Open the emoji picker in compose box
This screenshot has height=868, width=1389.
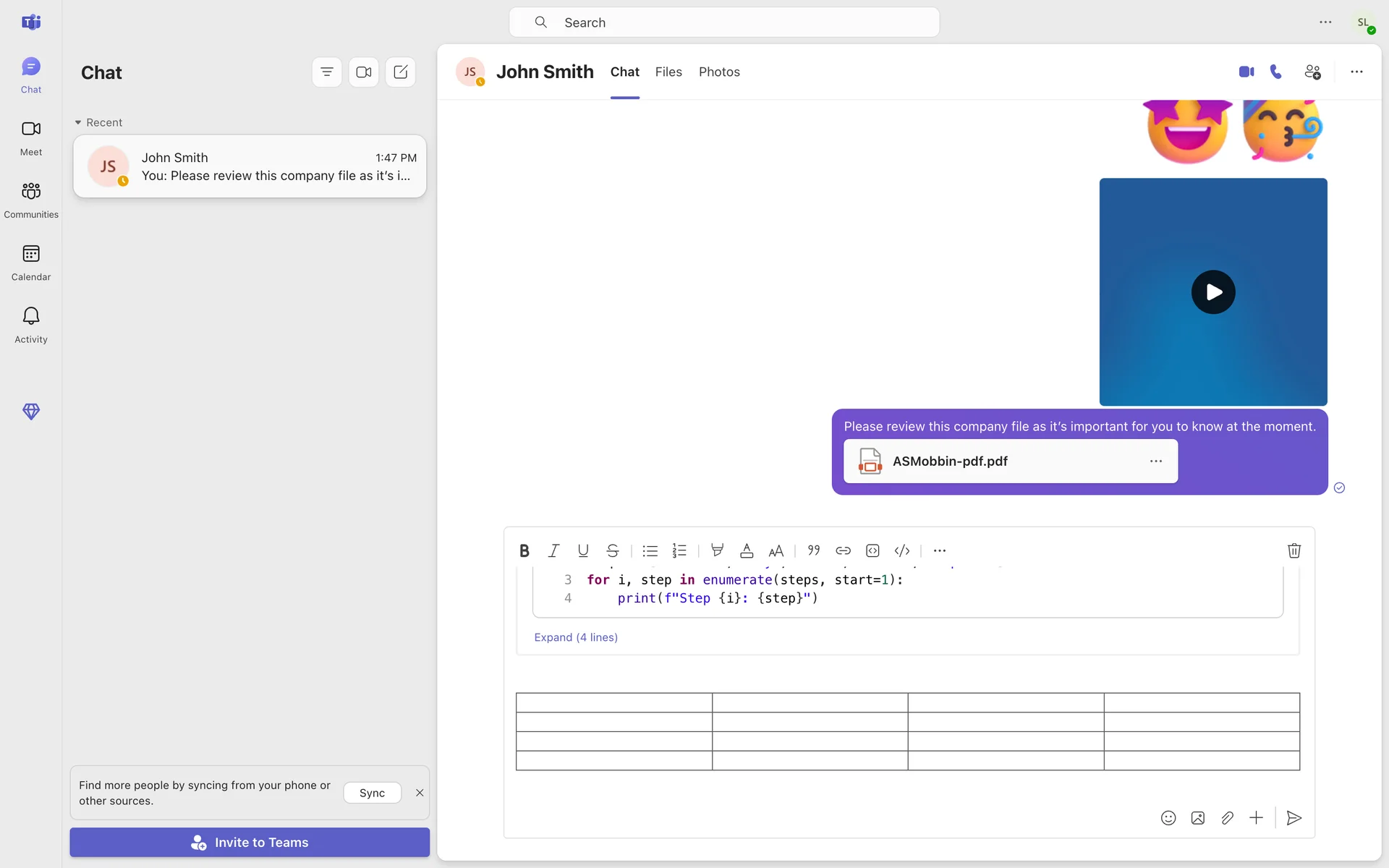tap(1168, 818)
